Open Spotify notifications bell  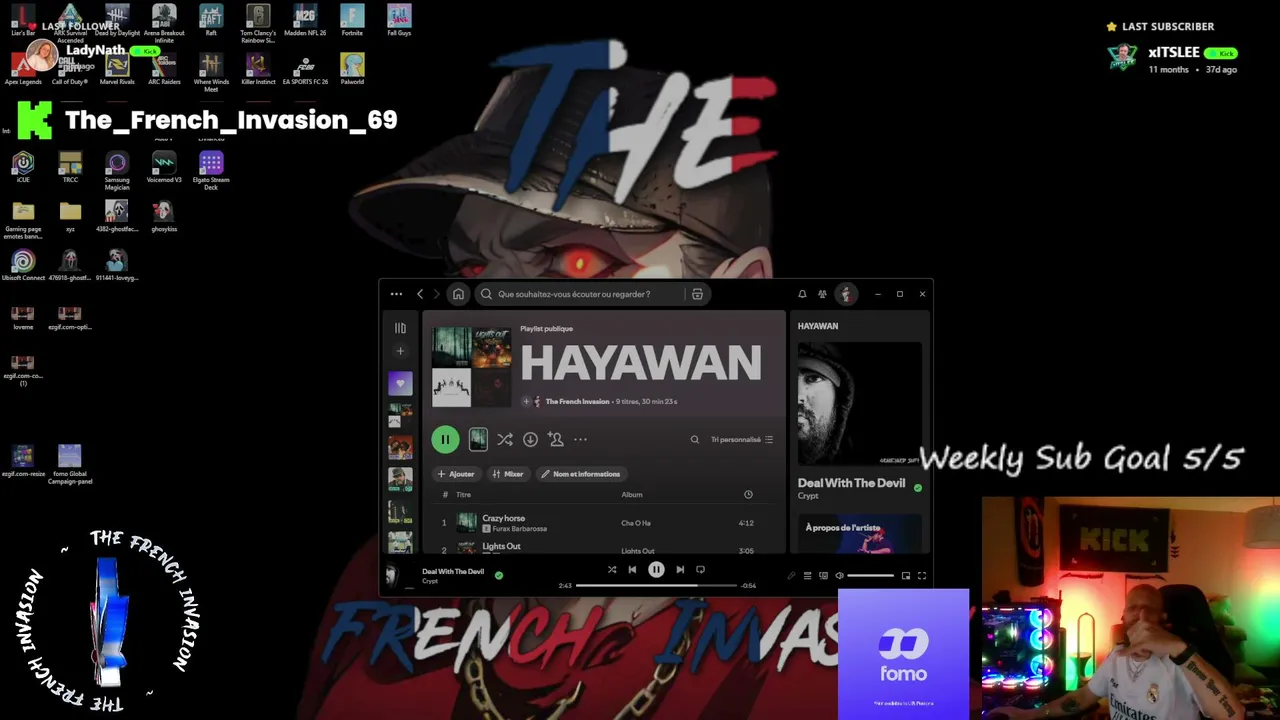pyautogui.click(x=802, y=294)
